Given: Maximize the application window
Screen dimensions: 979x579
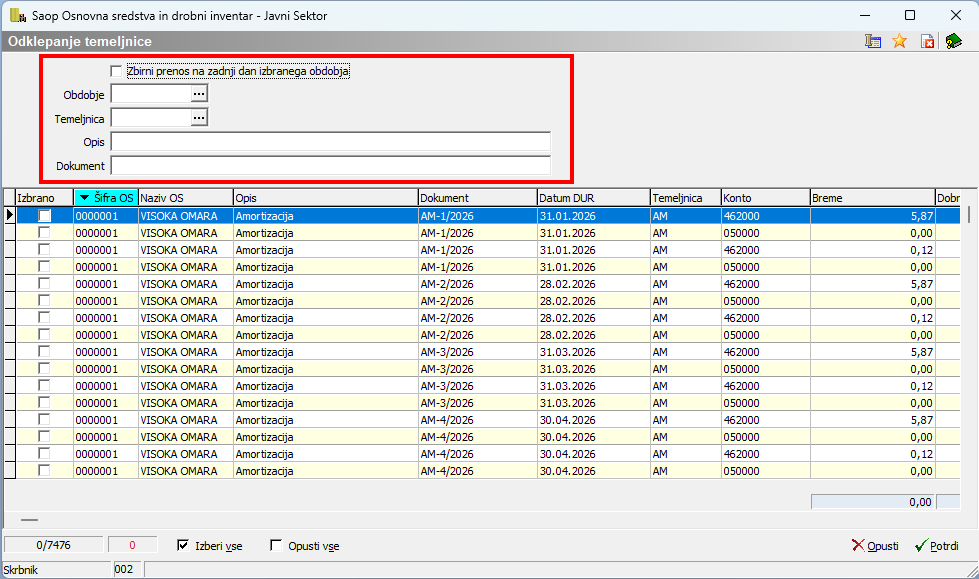Looking at the screenshot, I should (909, 15).
